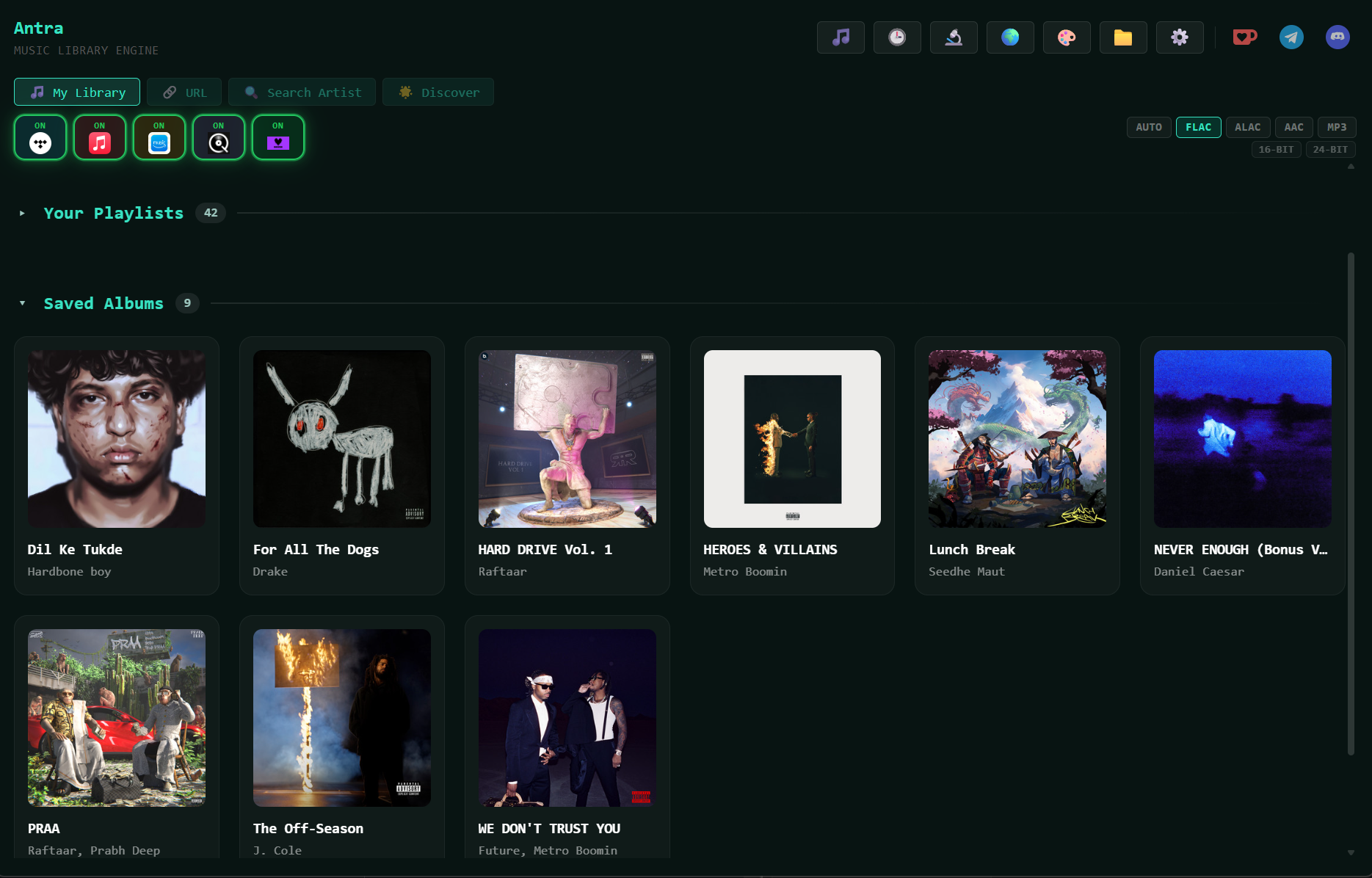
Task: Click the Metro Boomin artist name under HEROES
Action: (x=745, y=572)
